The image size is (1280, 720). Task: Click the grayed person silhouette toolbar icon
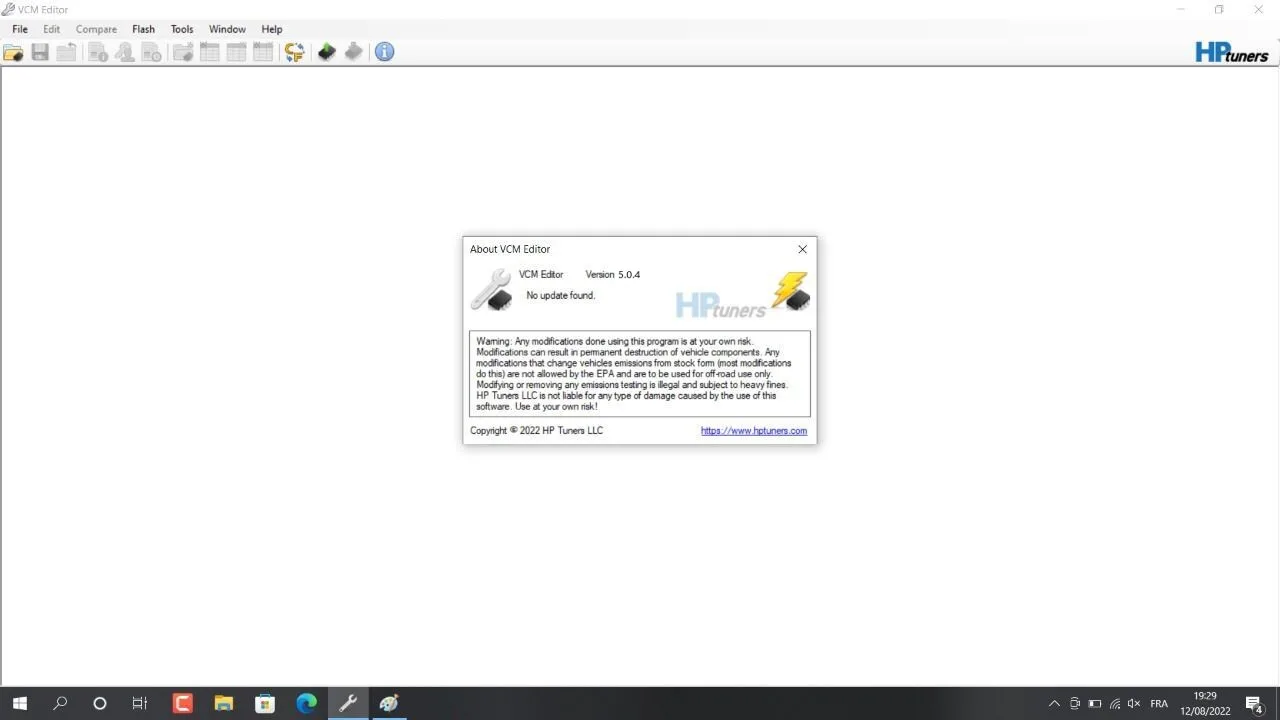pos(125,52)
